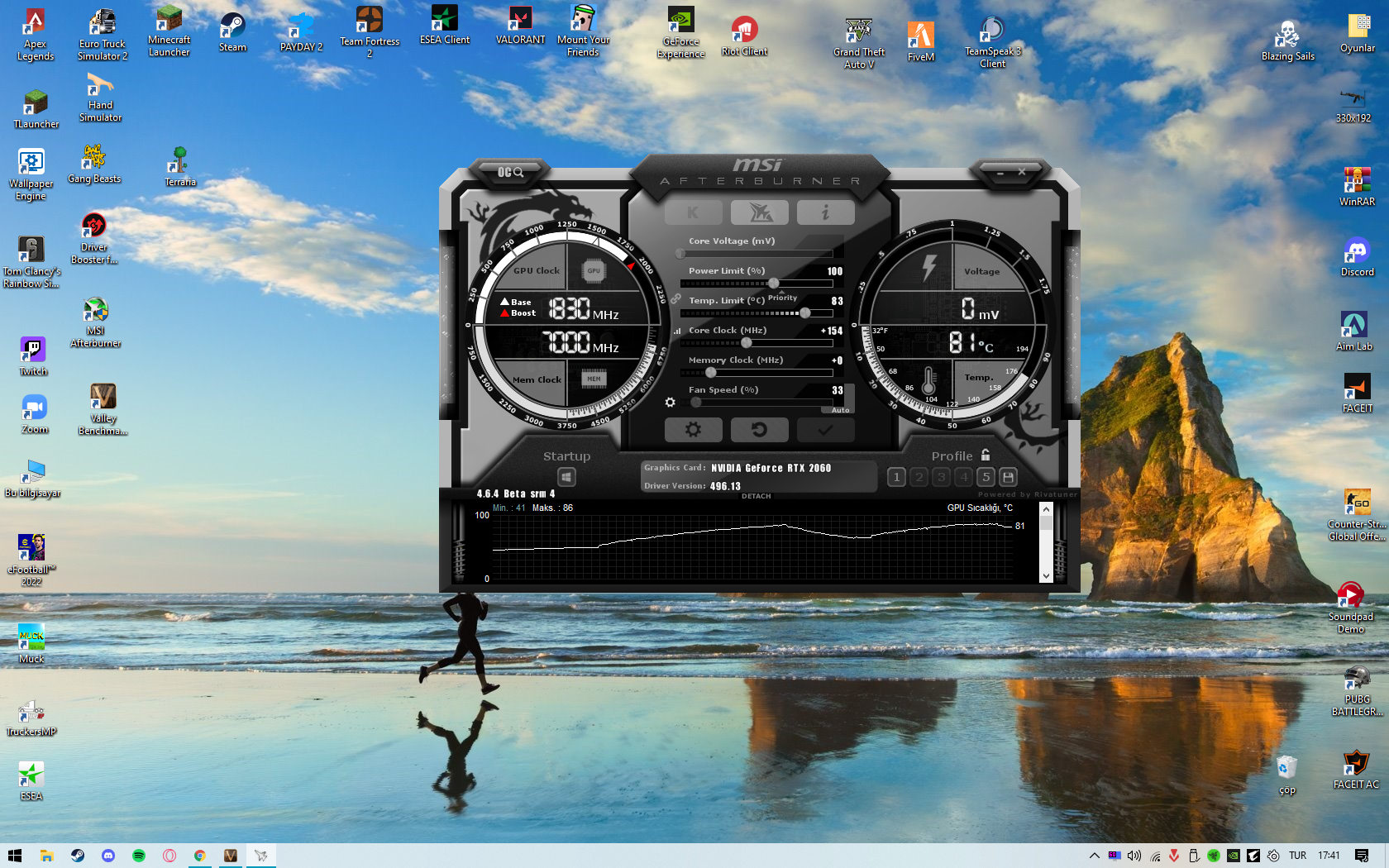
Task: Open the notification center icon
Action: tap(1362, 856)
